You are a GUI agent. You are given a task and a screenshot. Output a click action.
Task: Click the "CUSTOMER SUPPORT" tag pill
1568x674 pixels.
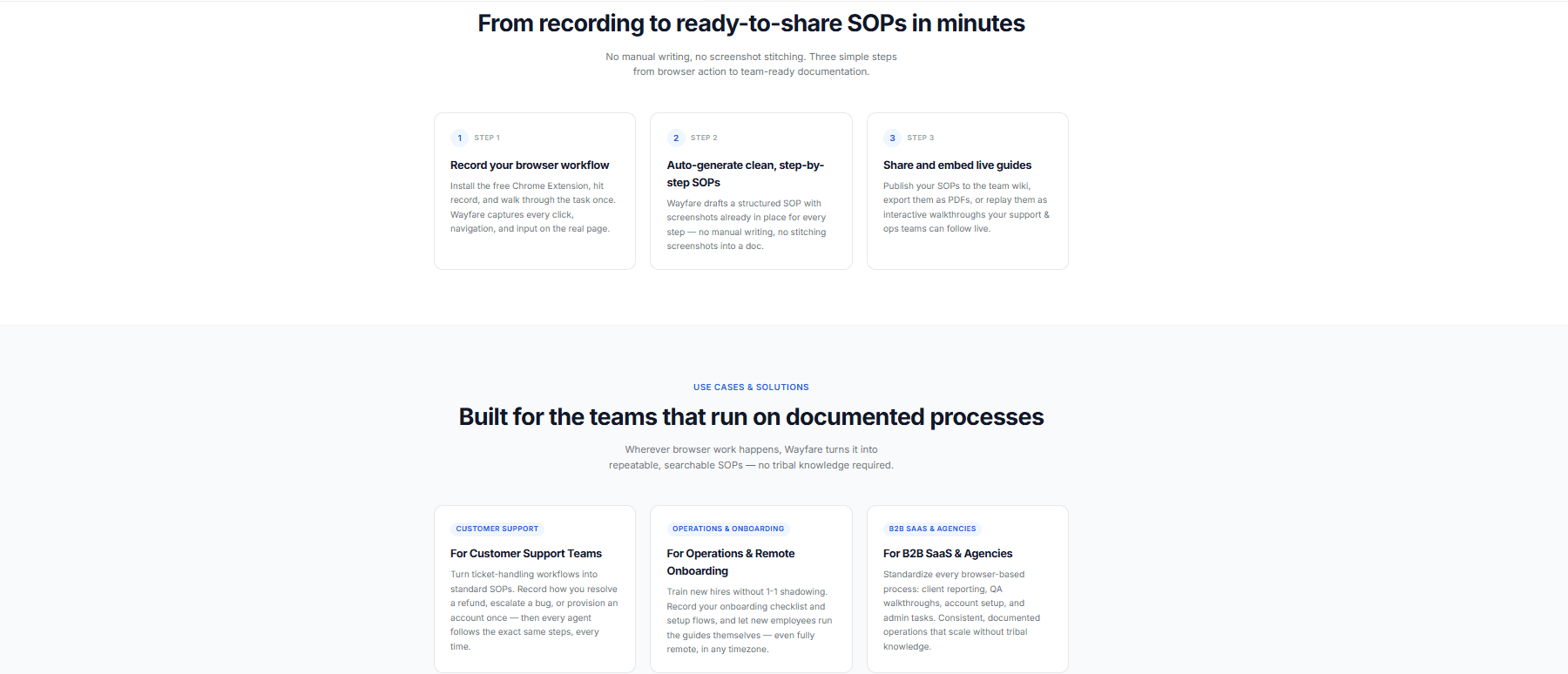coord(497,529)
